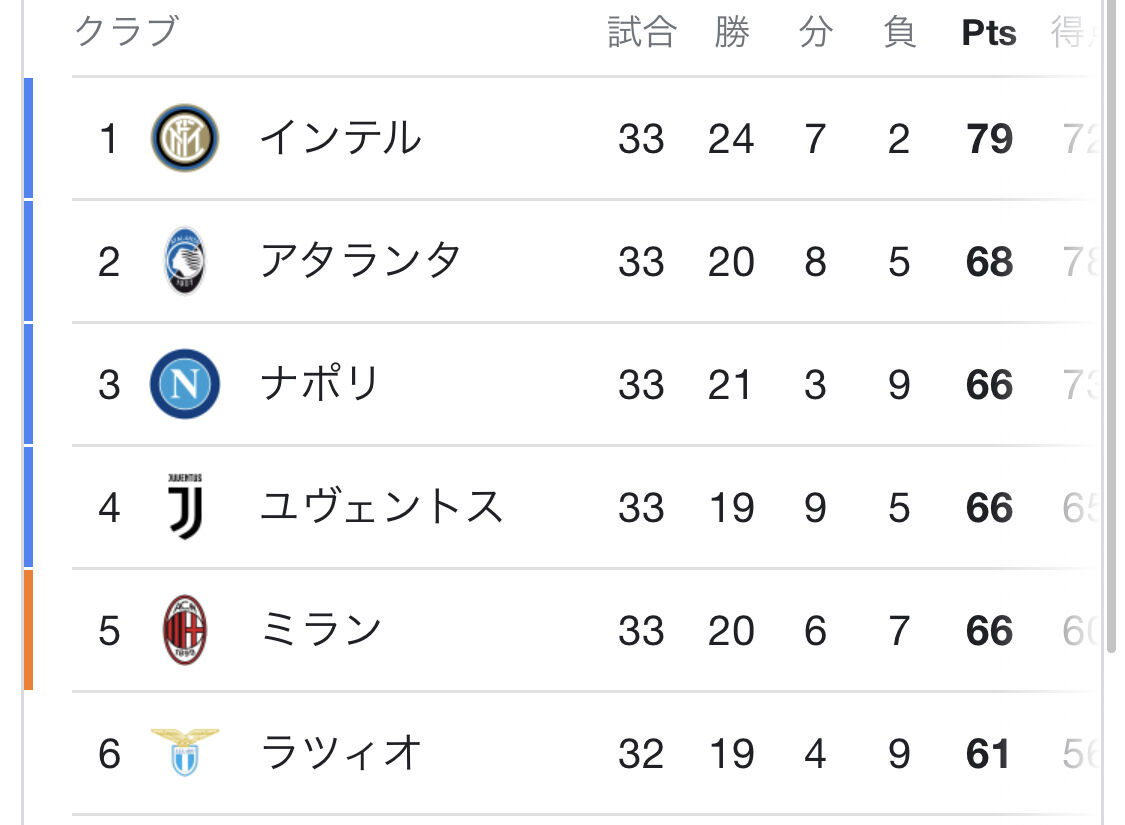Click the 試合 column header
Image resolution: width=1125 pixels, height=825 pixels.
click(x=641, y=32)
